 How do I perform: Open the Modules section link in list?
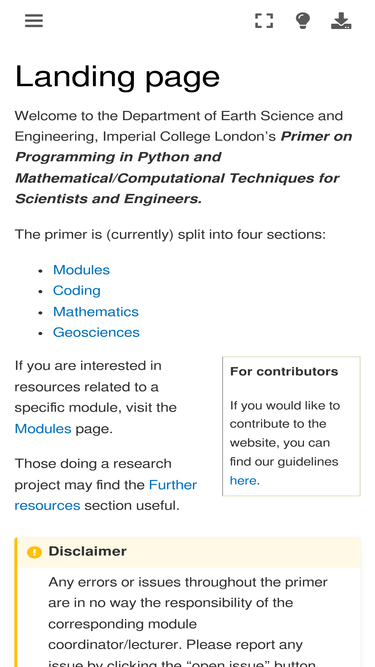[81, 270]
